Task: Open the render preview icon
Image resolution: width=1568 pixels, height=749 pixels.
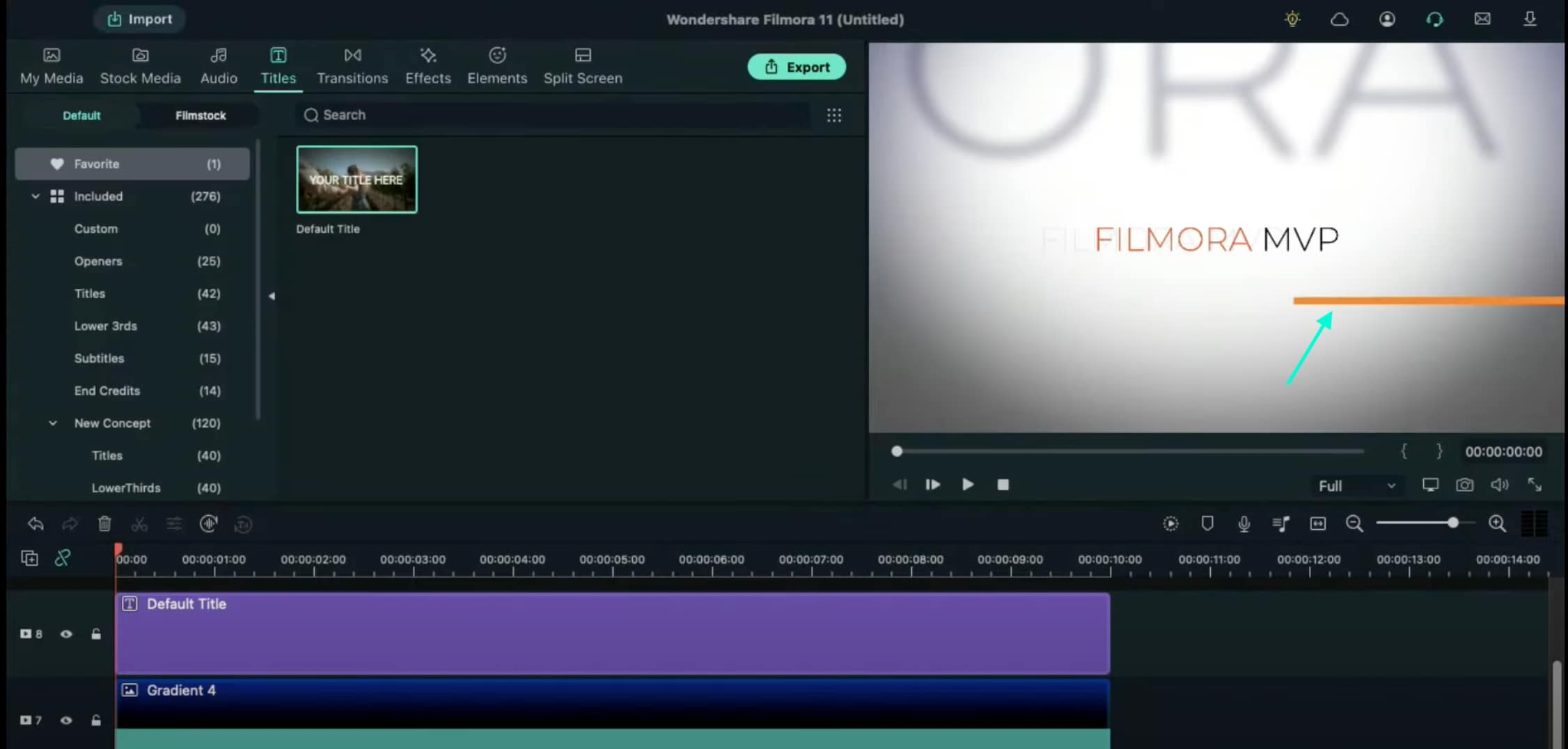Action: (x=1171, y=523)
